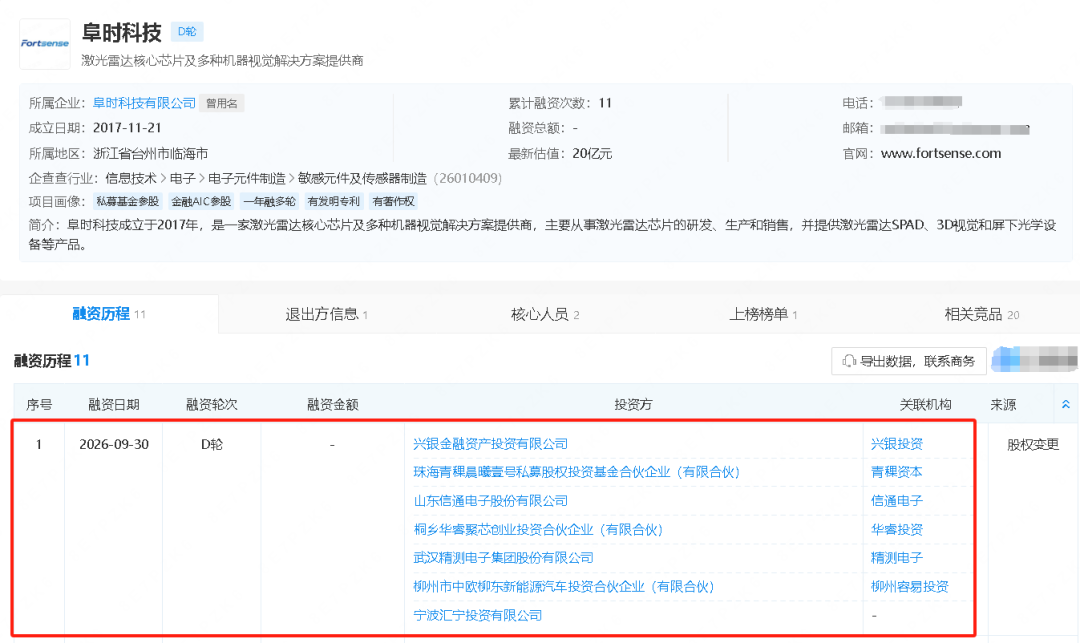Click the 导出数据，联系商务 button
The image size is (1080, 643).
tap(908, 361)
